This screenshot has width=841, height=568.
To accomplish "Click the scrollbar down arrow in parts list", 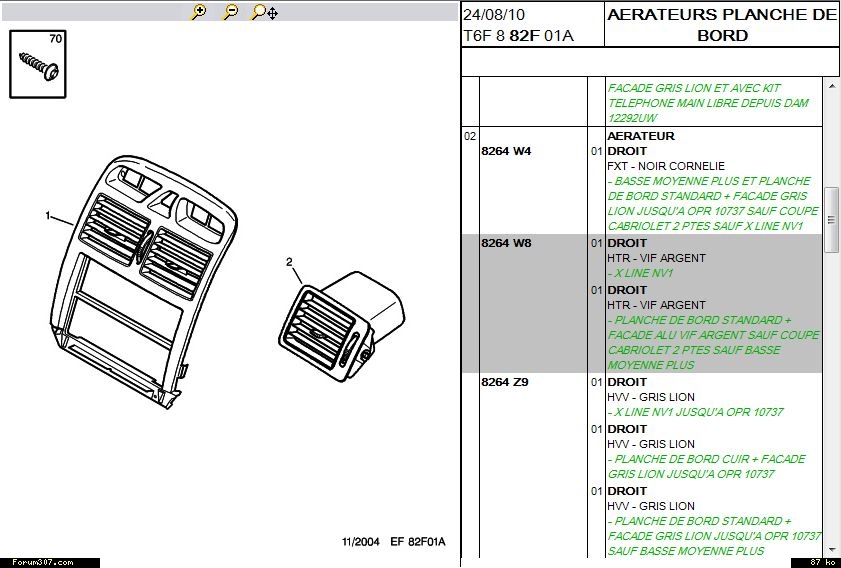I will click(831, 548).
